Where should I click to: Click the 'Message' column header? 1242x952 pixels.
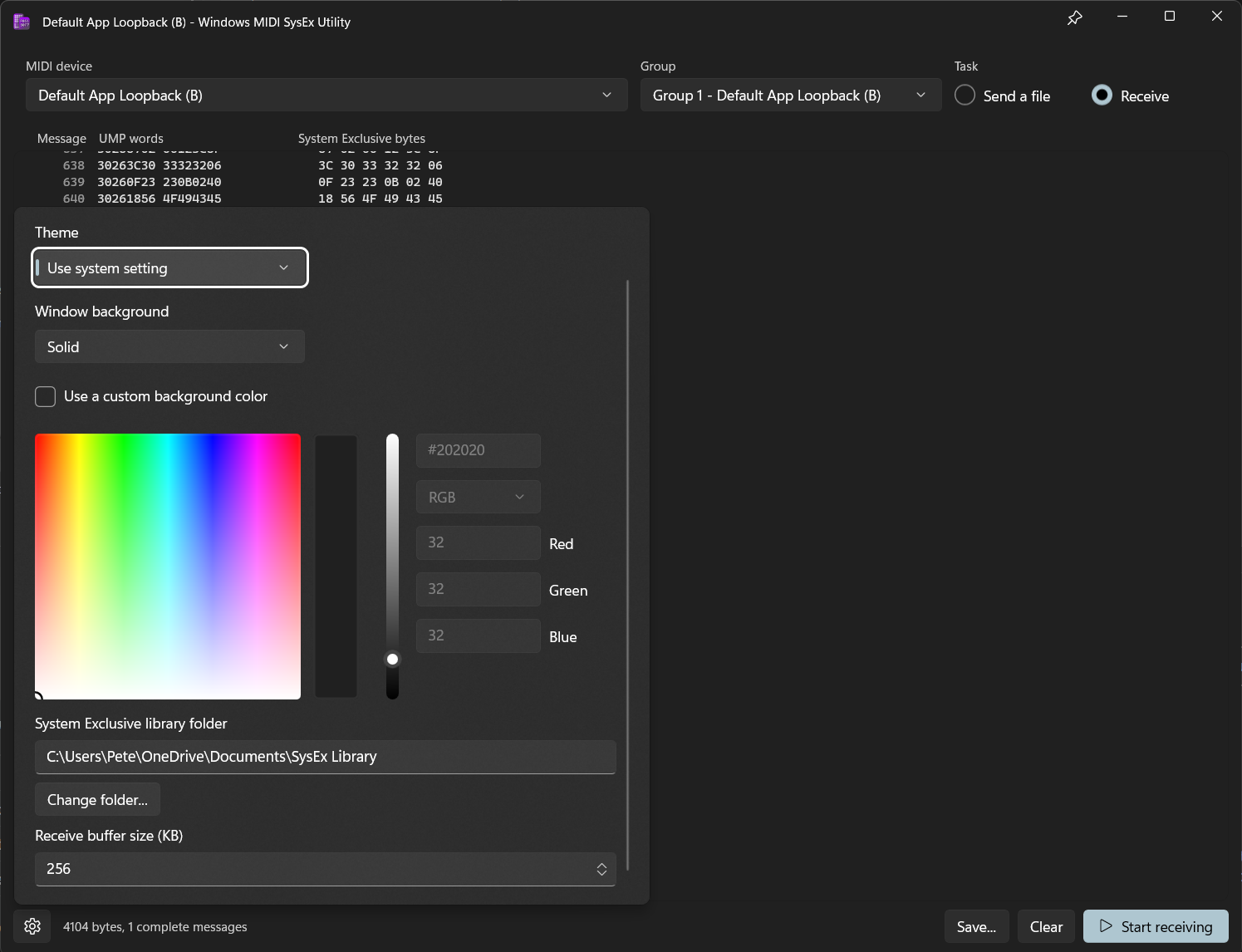click(61, 139)
